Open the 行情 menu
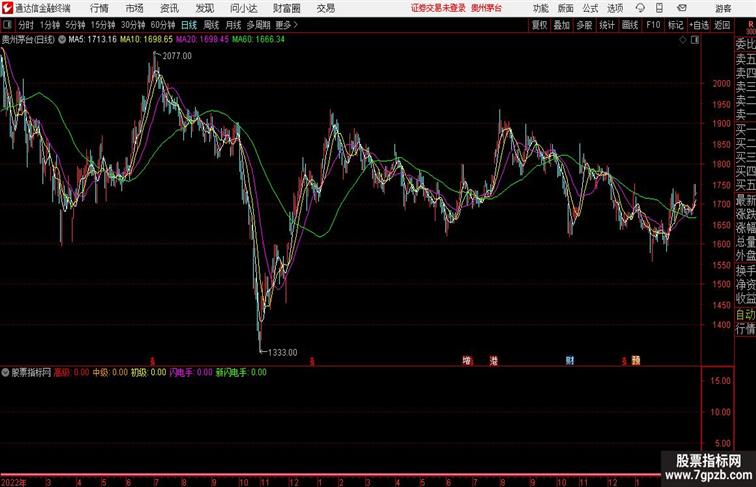 tap(99, 8)
